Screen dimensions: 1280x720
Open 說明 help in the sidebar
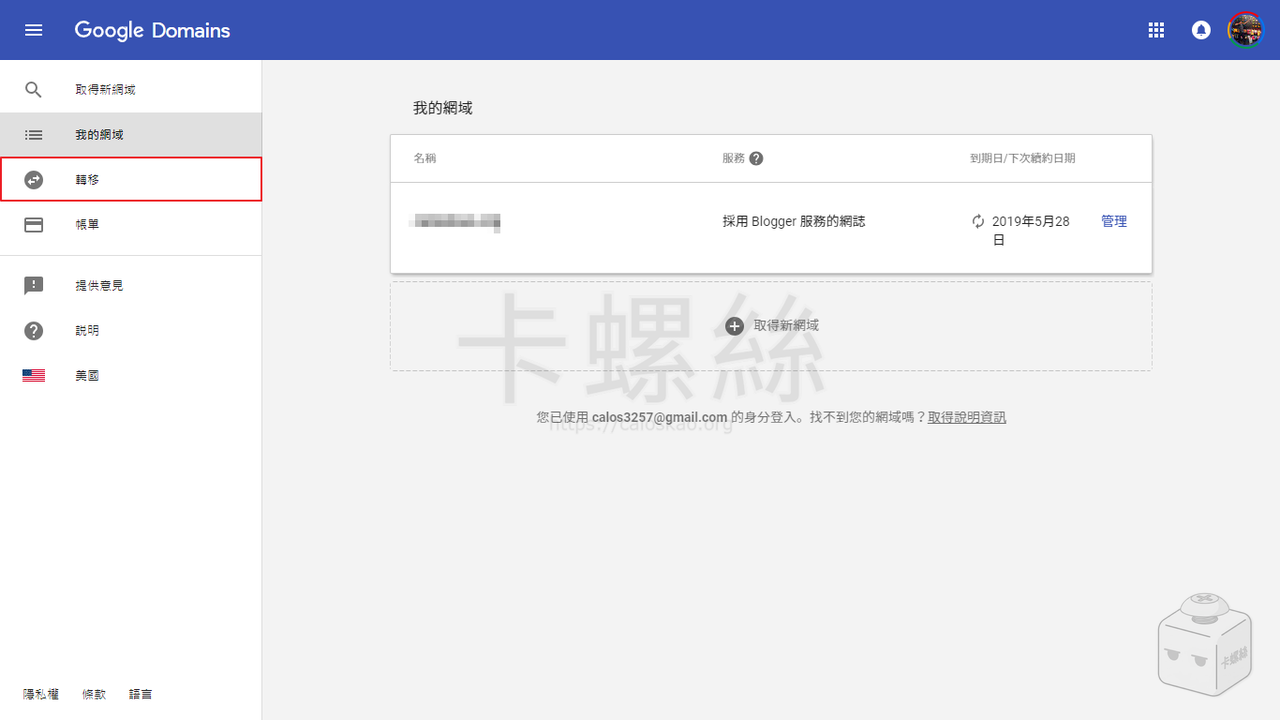click(87, 331)
